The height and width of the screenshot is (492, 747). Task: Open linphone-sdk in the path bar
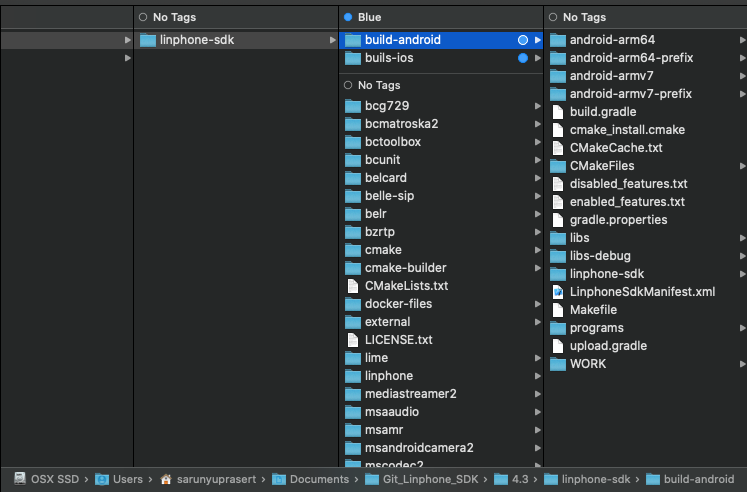pyautogui.click(x=596, y=479)
